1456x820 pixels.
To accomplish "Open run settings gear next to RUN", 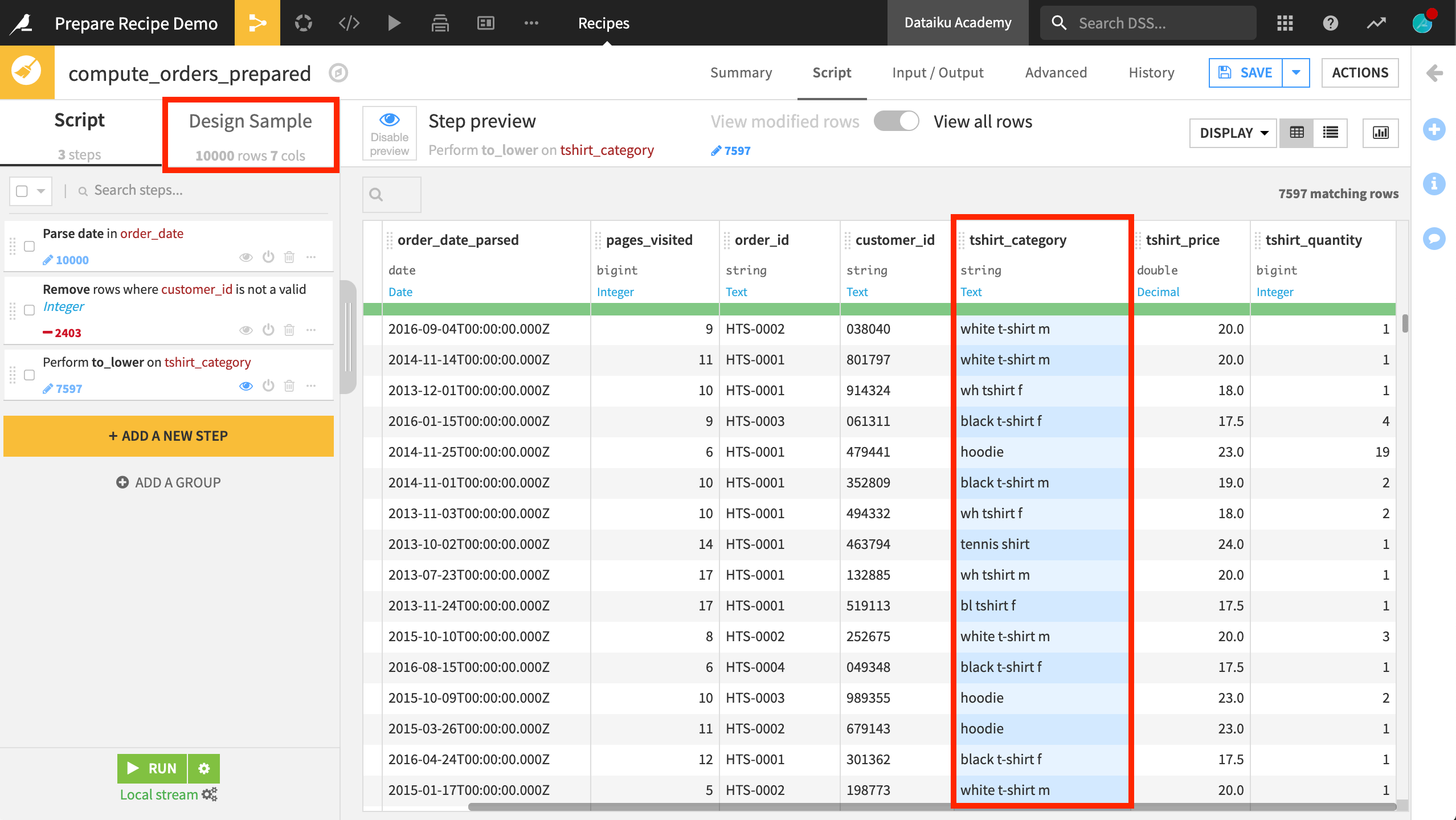I will point(204,769).
